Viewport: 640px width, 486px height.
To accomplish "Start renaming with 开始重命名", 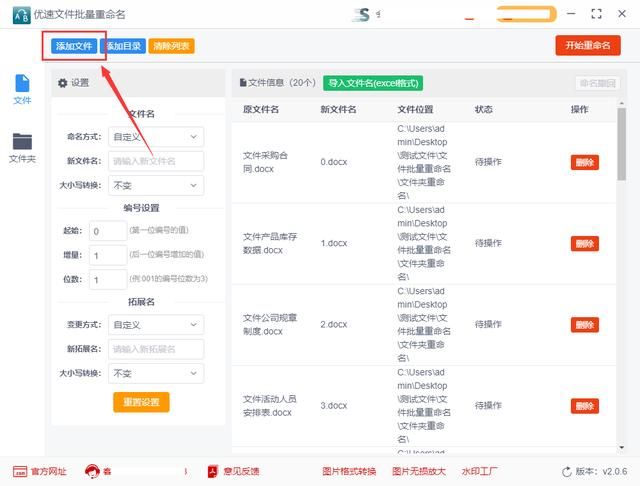I will (x=588, y=45).
